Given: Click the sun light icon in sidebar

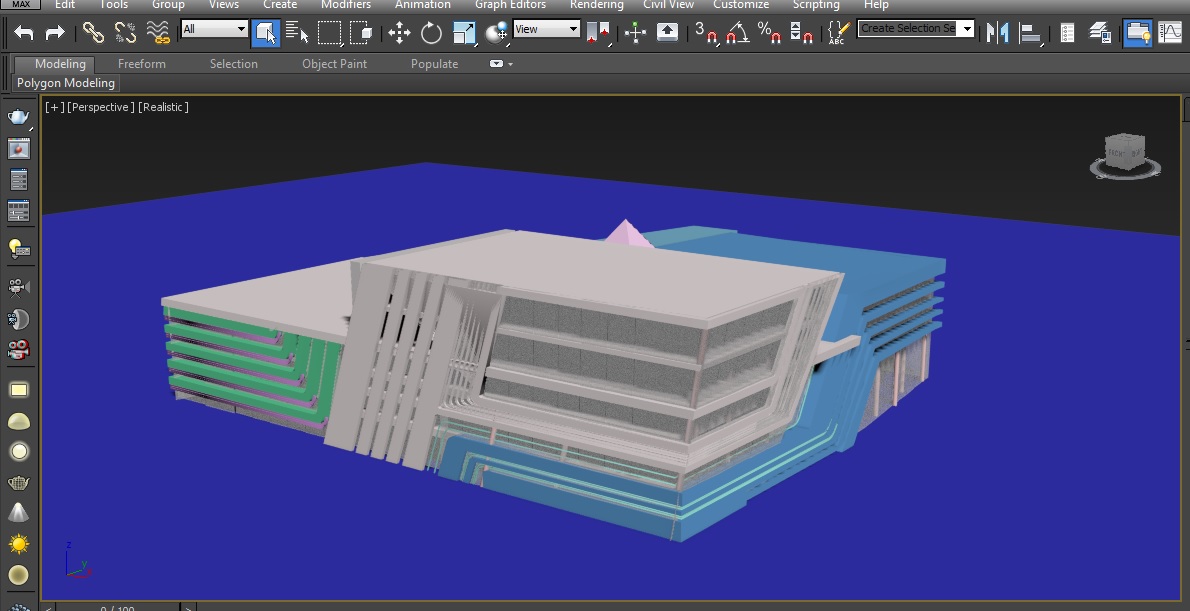Looking at the screenshot, I should pos(19,544).
